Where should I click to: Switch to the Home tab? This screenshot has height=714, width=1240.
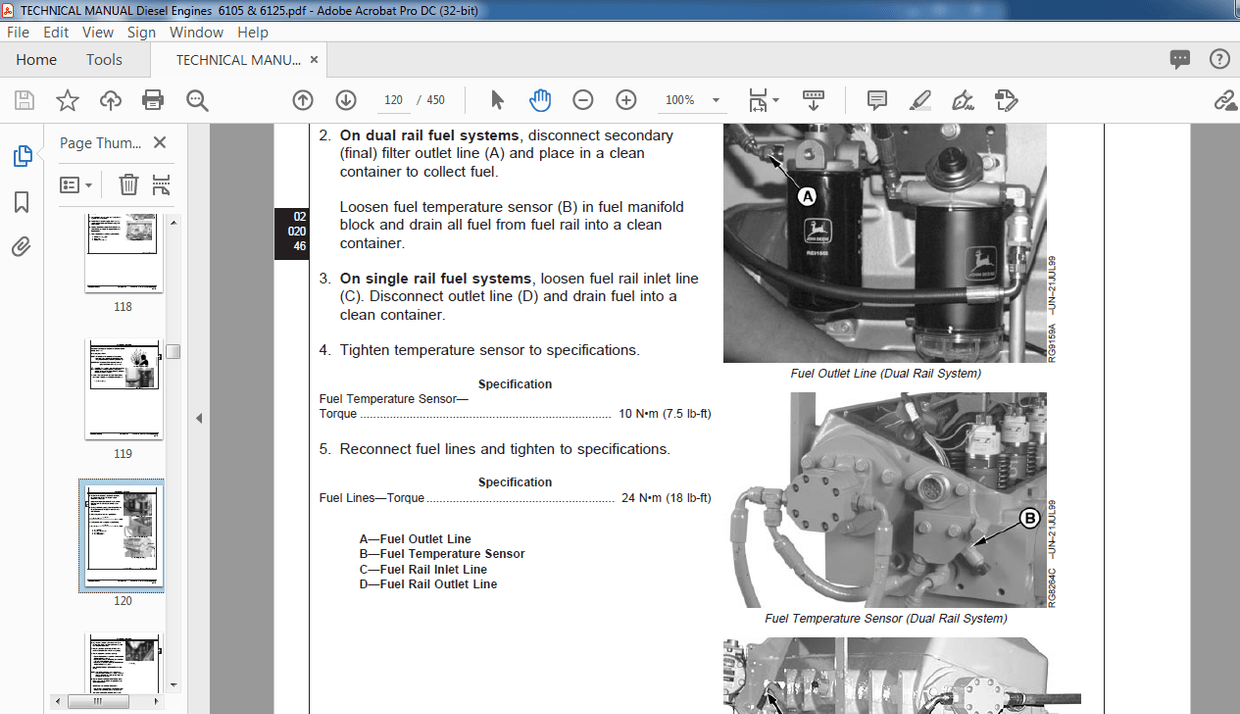[36, 60]
